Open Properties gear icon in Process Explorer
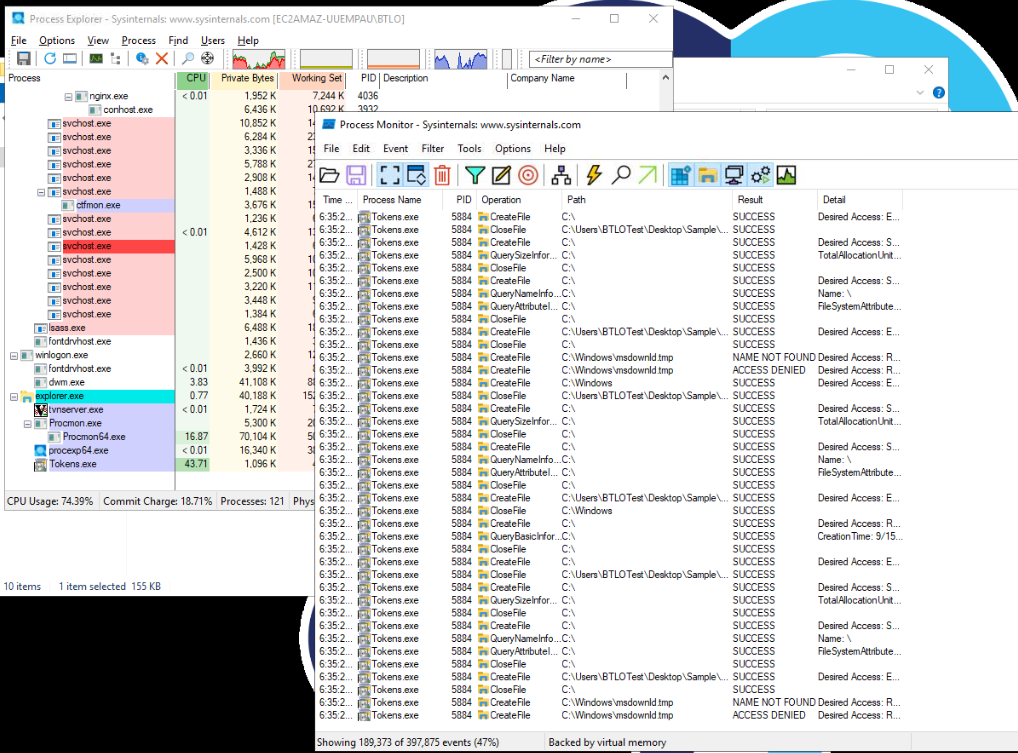Image resolution: width=1018 pixels, height=753 pixels. (142, 58)
